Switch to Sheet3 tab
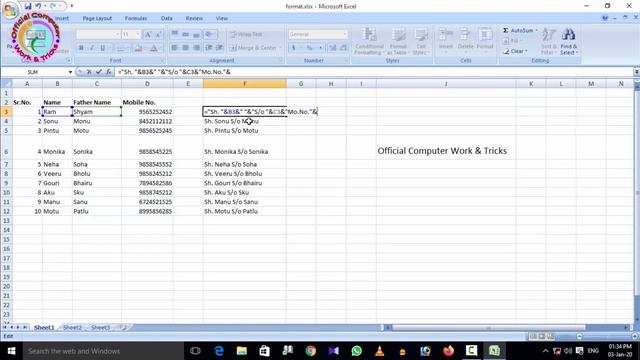 coord(100,327)
